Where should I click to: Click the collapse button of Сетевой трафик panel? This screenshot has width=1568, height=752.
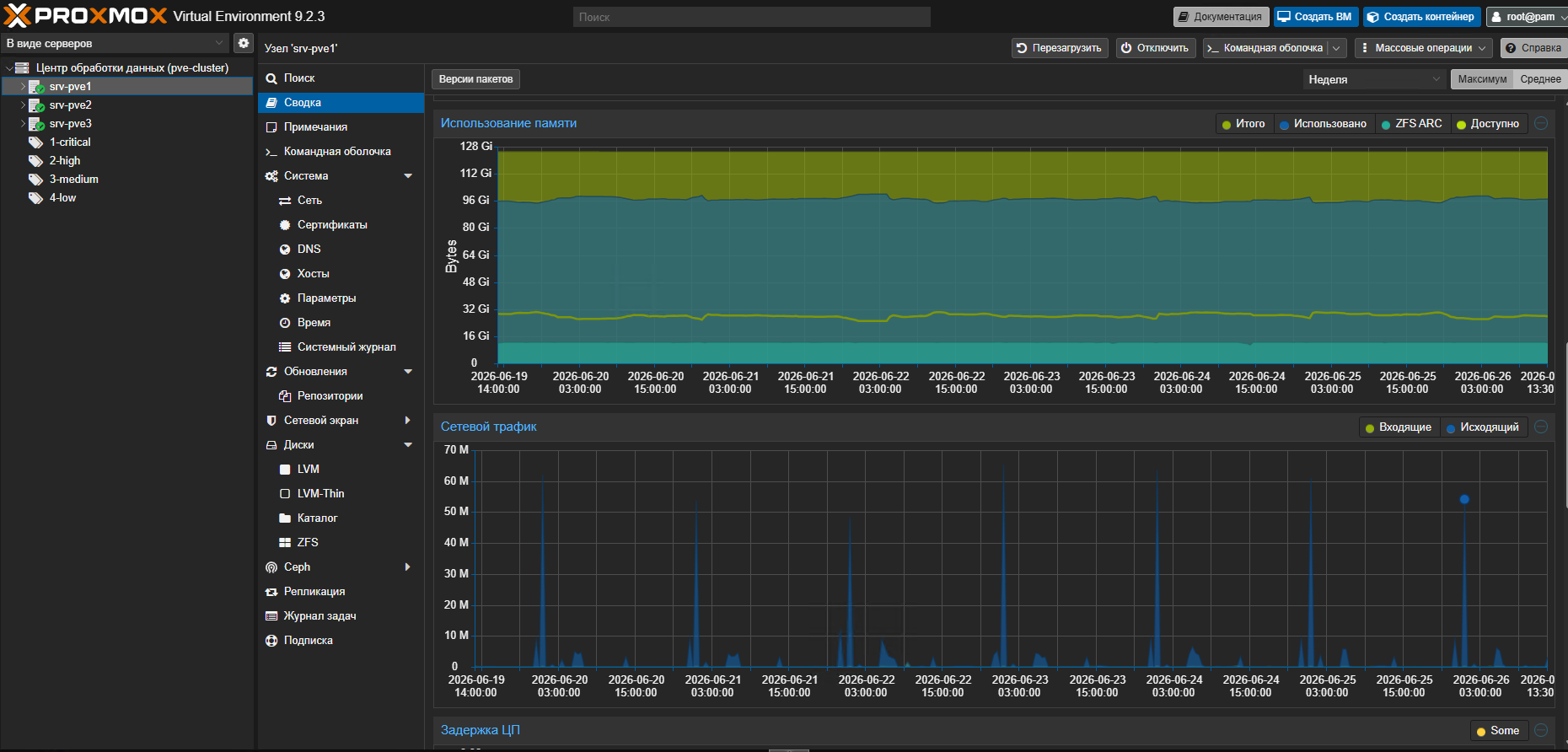(1541, 427)
